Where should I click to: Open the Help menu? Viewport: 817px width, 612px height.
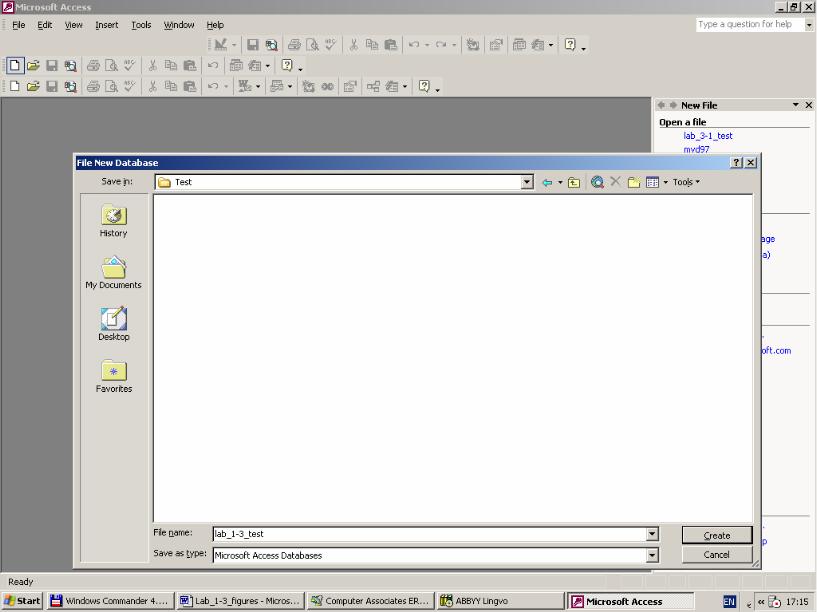tap(215, 25)
